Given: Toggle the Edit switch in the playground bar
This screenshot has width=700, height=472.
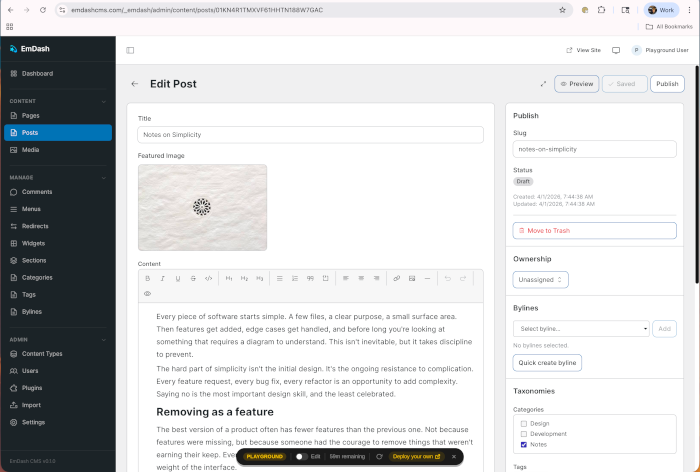Looking at the screenshot, I should [x=300, y=456].
